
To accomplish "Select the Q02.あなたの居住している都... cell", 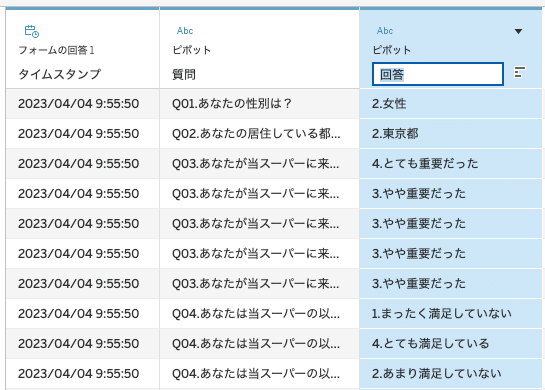I will click(259, 133).
